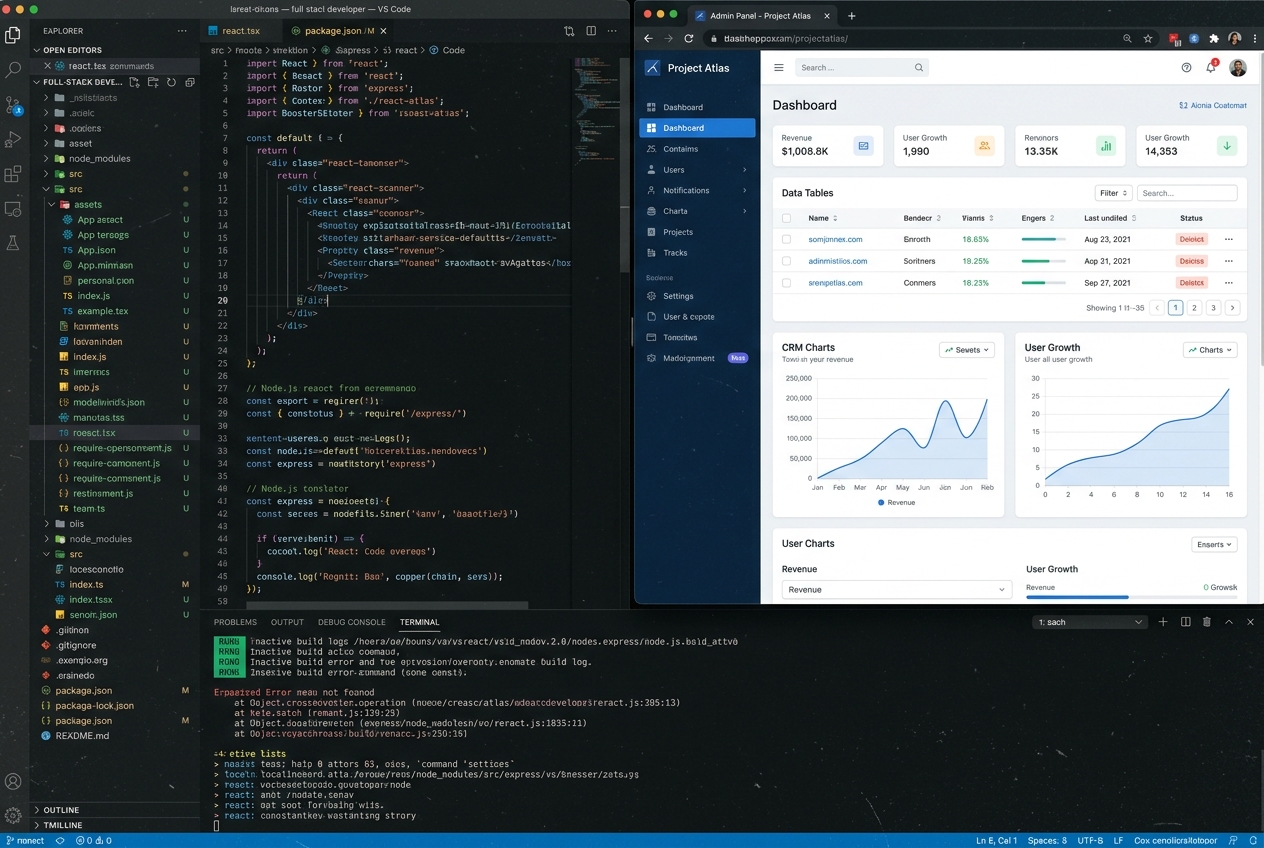Click the Delete badge in the Aug 23, 2021 row
This screenshot has width=1264, height=848.
[x=1192, y=239]
